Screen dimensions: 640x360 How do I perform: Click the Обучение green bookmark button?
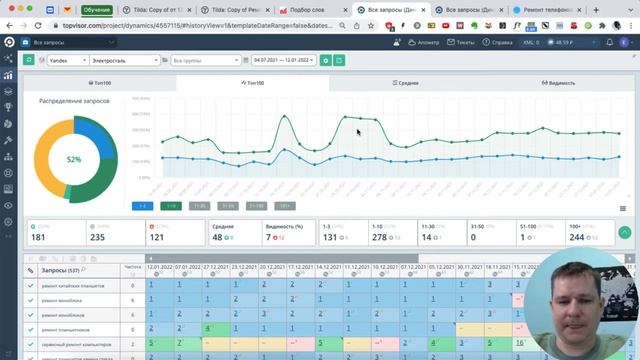[x=97, y=10]
